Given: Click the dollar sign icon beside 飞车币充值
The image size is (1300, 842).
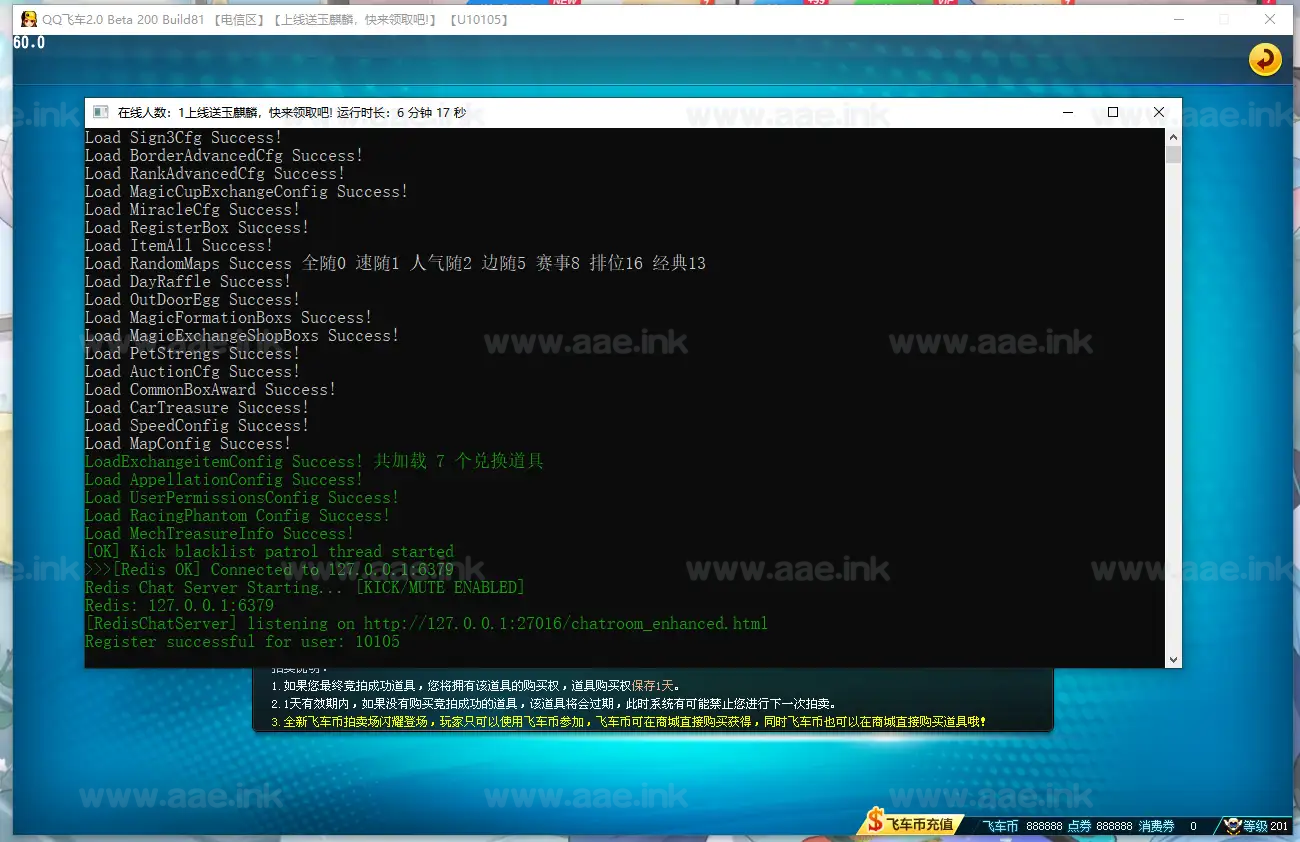Looking at the screenshot, I should click(x=876, y=822).
